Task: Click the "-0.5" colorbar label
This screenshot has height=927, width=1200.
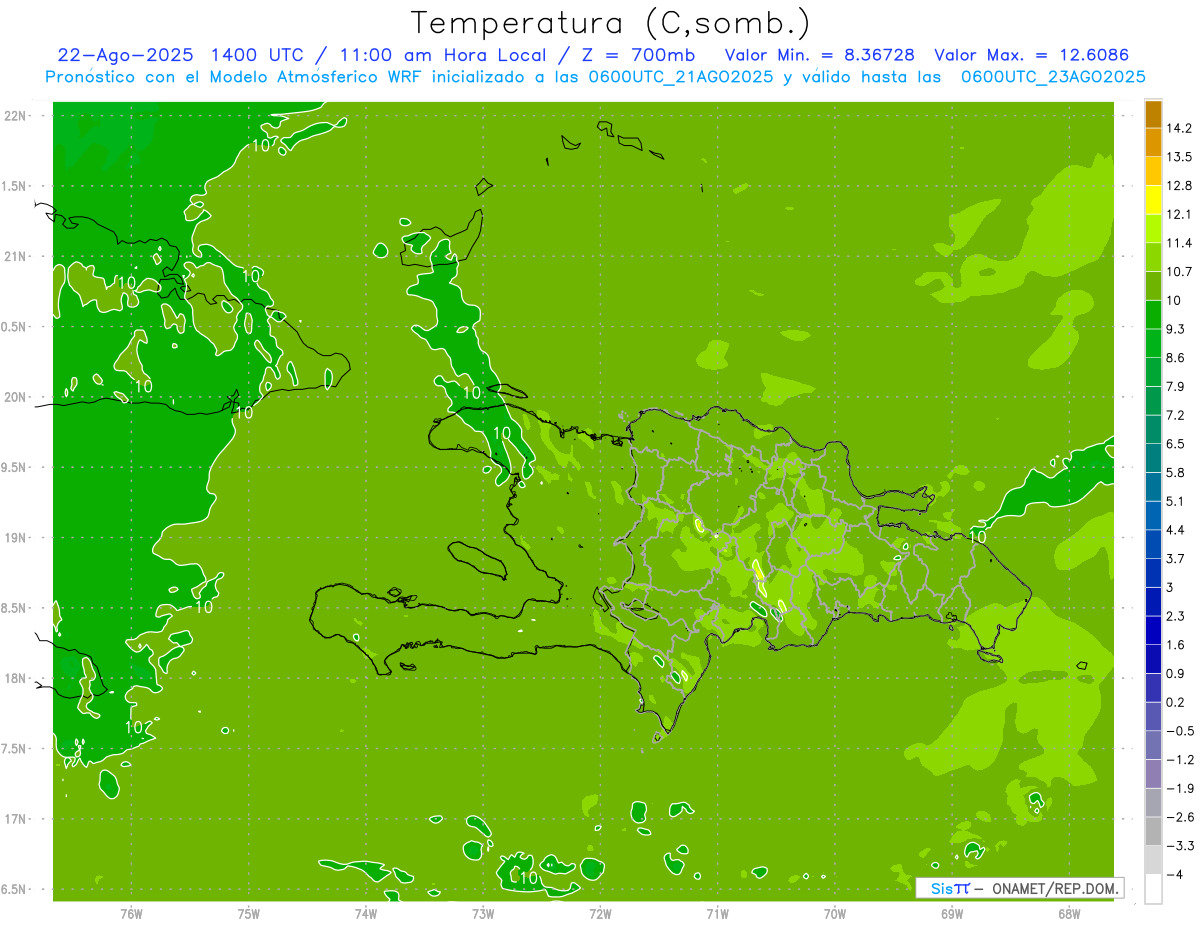Action: click(1179, 731)
